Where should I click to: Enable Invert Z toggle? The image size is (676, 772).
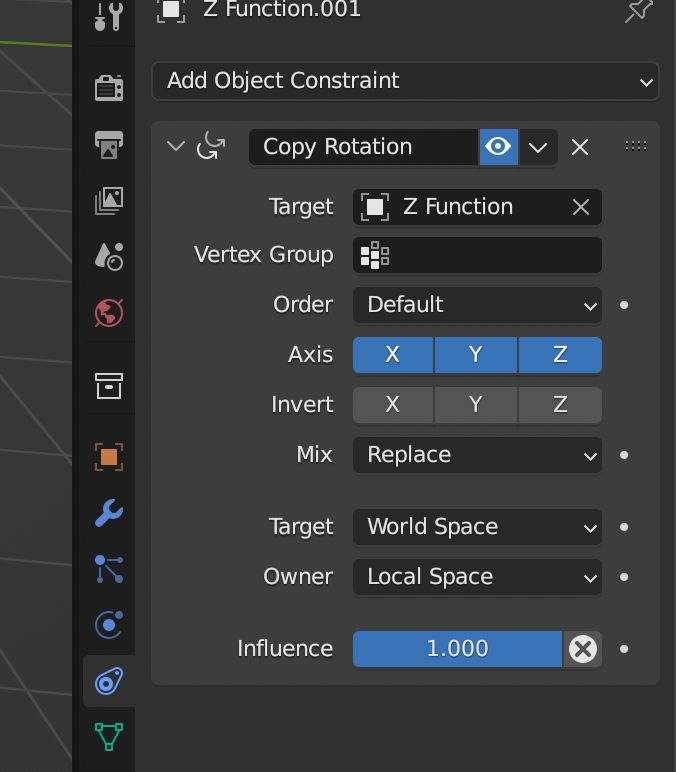(x=560, y=405)
